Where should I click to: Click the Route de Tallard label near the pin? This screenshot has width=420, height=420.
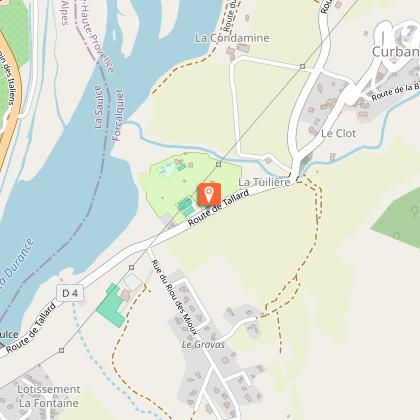coord(219,208)
